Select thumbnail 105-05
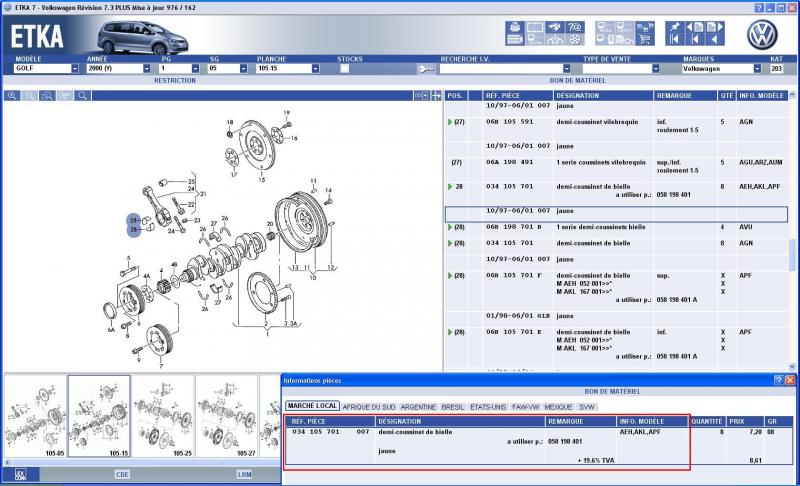The image size is (800, 486). click(35, 416)
